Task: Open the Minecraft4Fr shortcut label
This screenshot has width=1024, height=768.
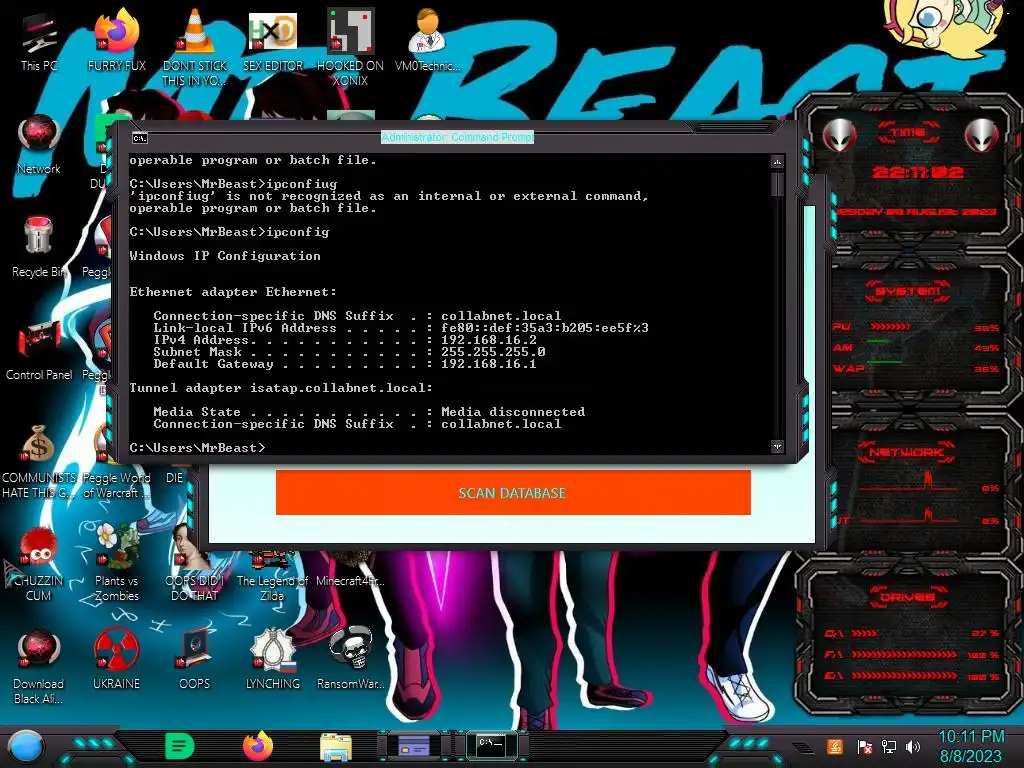Action: pos(350,581)
